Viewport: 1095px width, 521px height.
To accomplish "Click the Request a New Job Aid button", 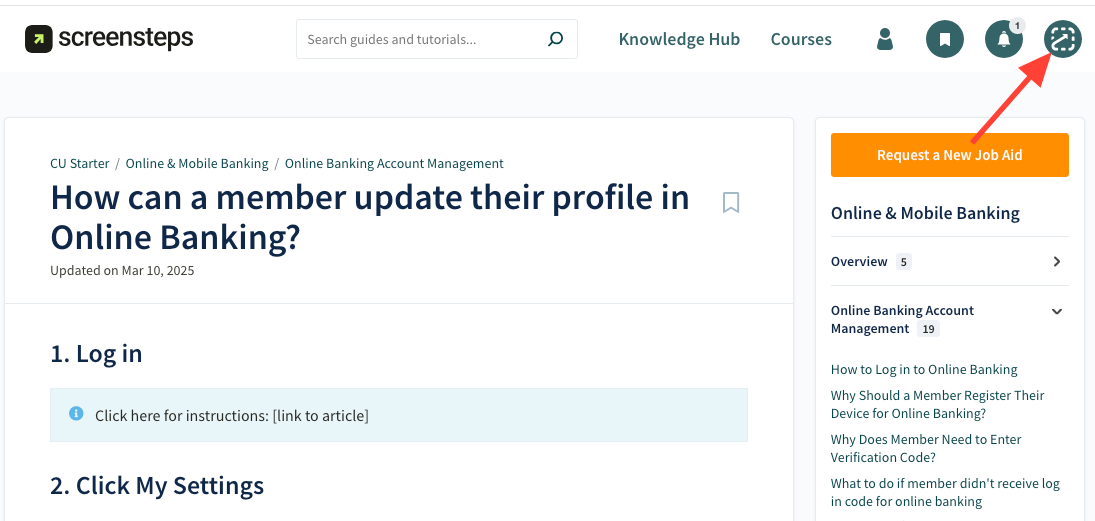I will click(949, 155).
